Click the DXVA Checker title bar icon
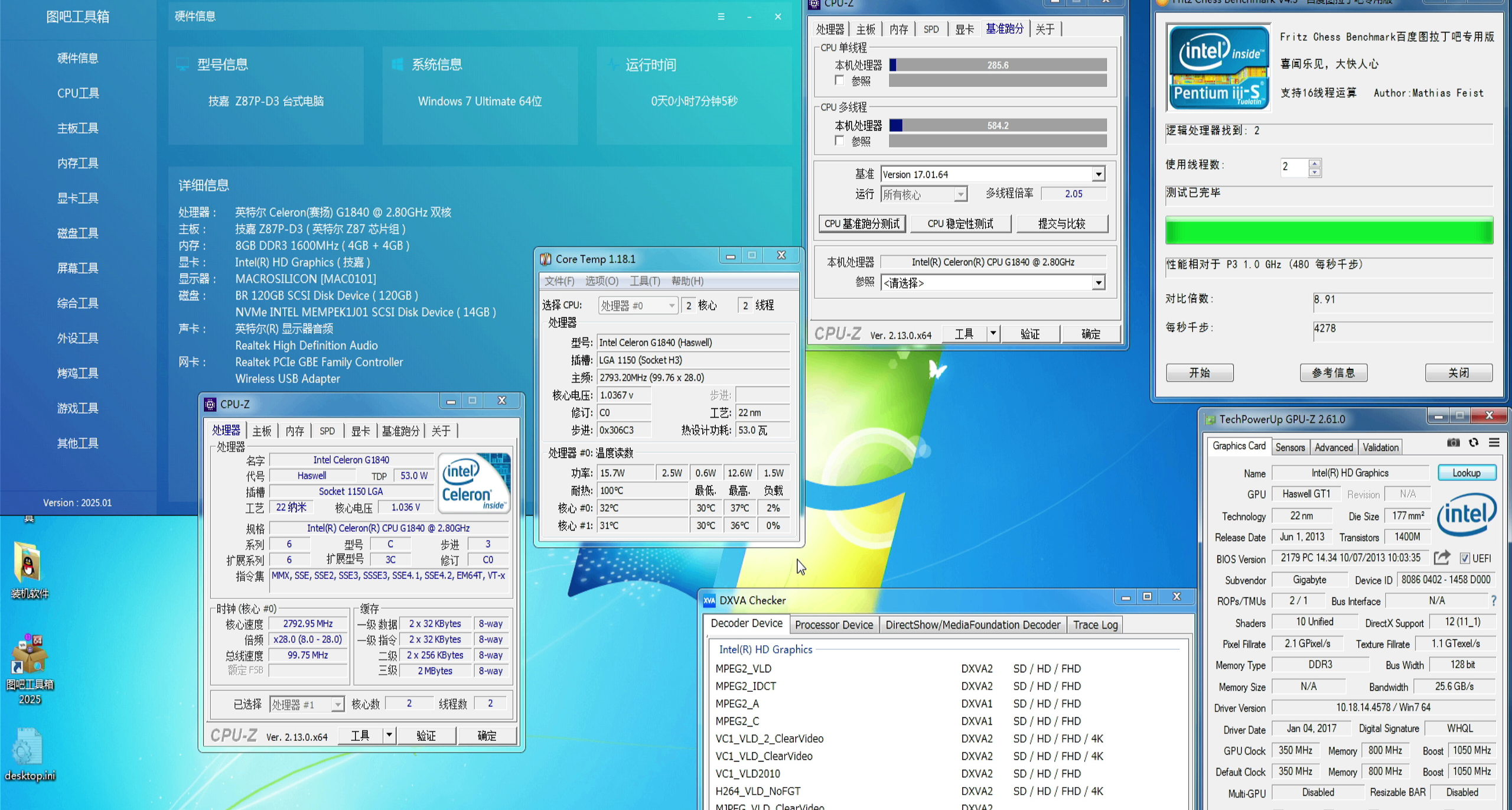The image size is (1512, 810). (709, 600)
